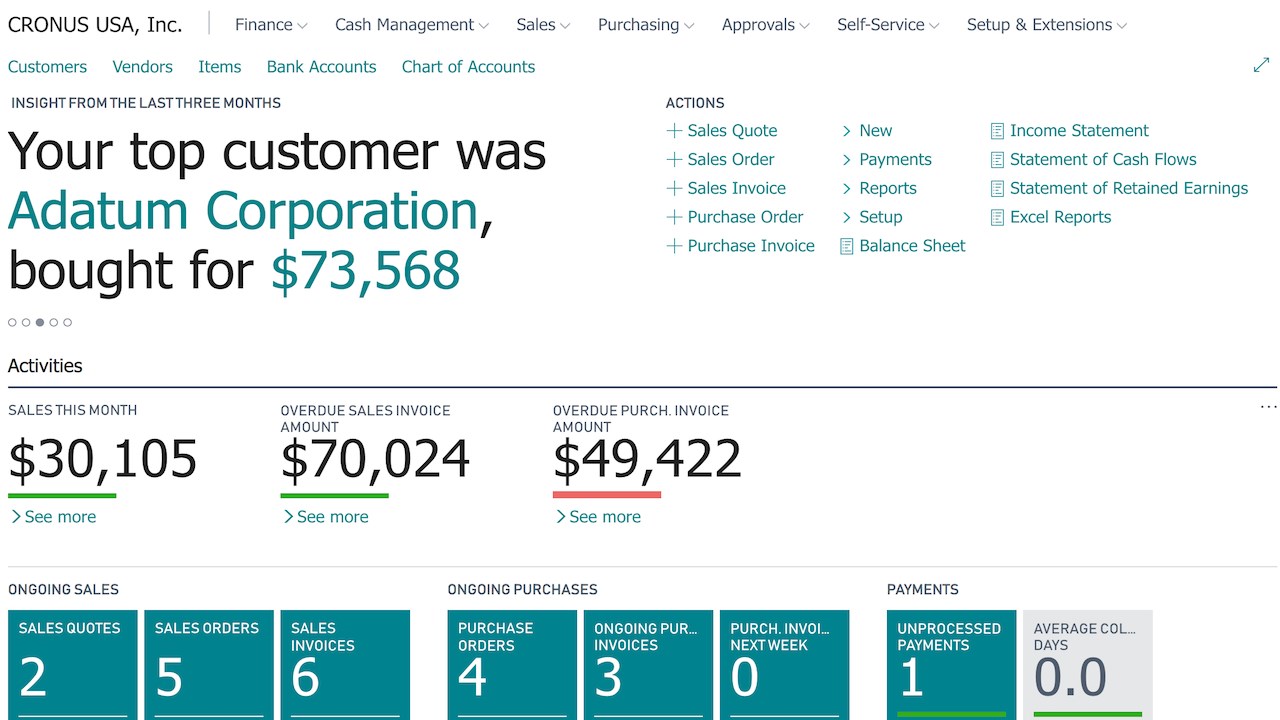Open the Adatum Corporation customer link
Image resolution: width=1280 pixels, height=720 pixels.
point(243,211)
